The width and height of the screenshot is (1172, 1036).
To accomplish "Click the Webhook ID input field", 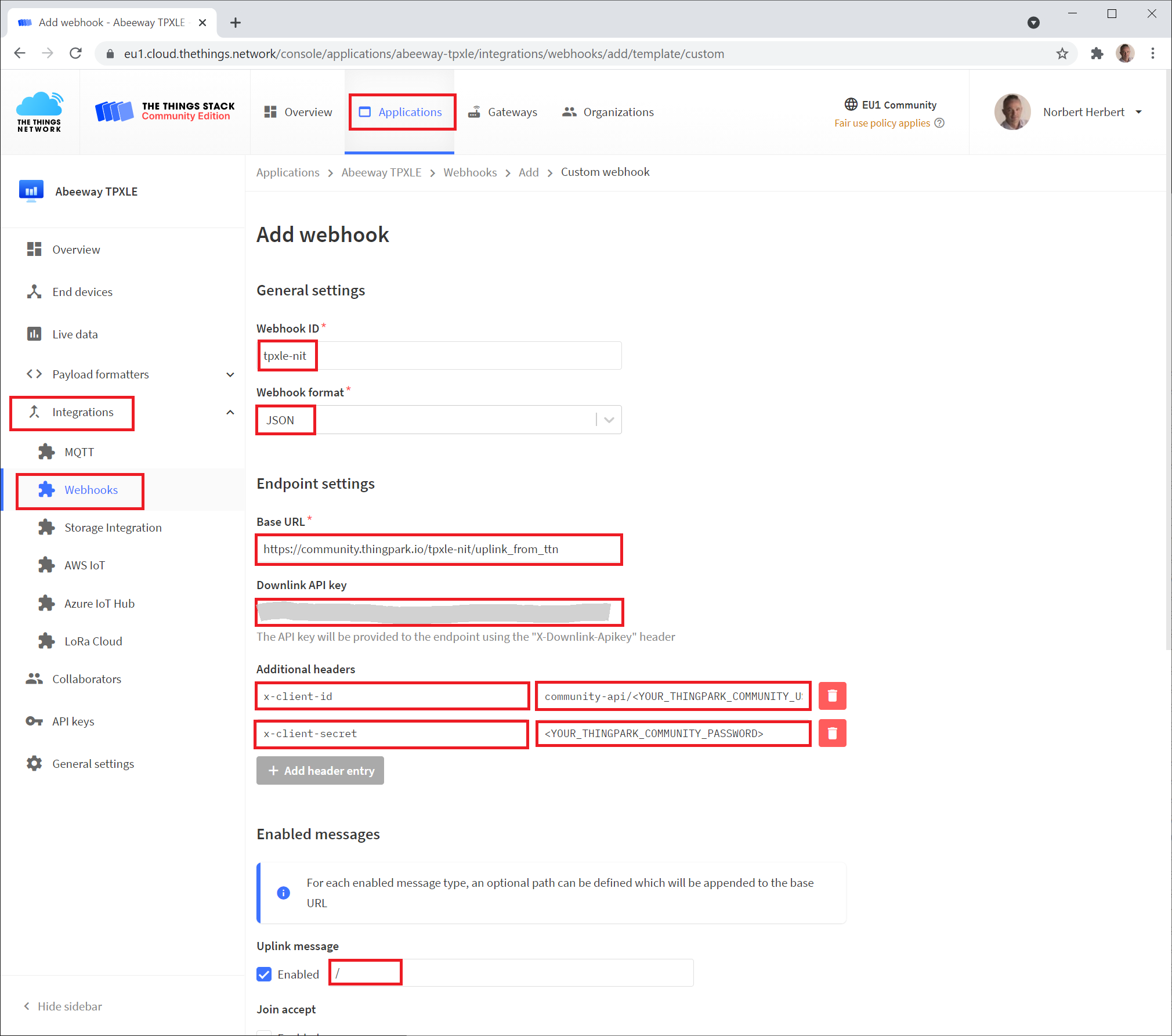I will (x=439, y=356).
